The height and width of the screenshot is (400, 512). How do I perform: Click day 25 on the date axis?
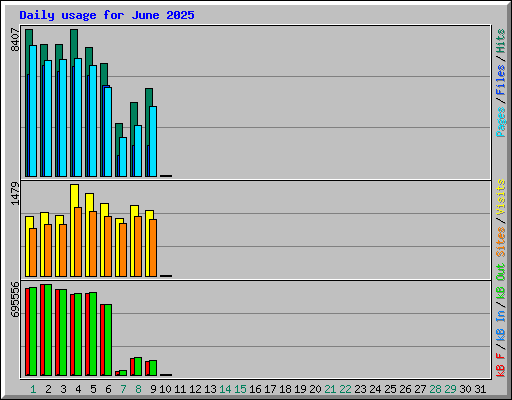390,389
